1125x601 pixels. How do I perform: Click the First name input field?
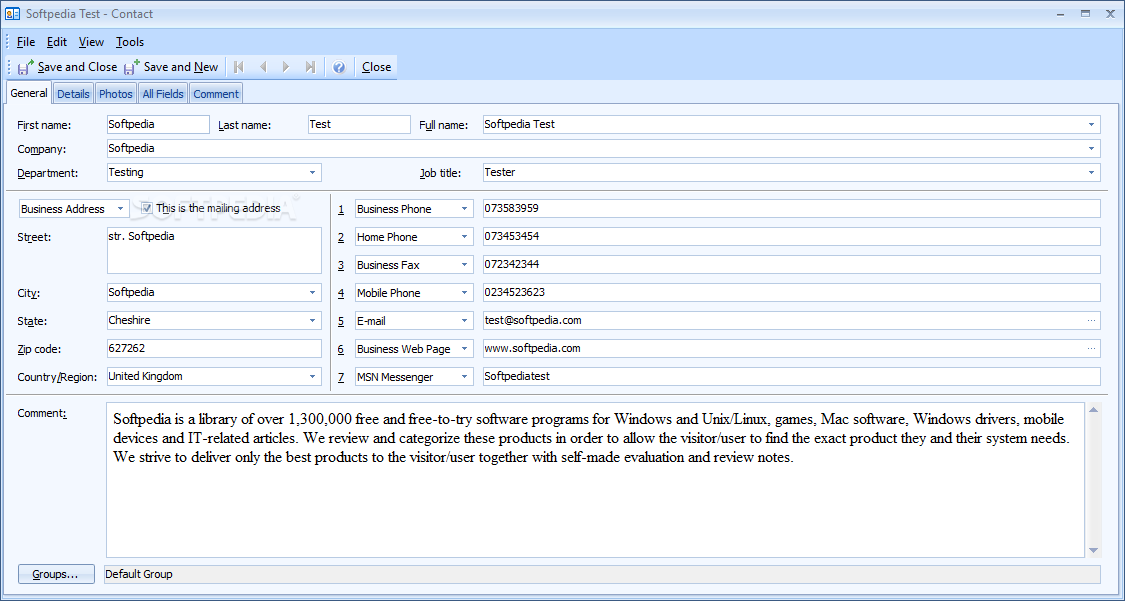coord(158,125)
